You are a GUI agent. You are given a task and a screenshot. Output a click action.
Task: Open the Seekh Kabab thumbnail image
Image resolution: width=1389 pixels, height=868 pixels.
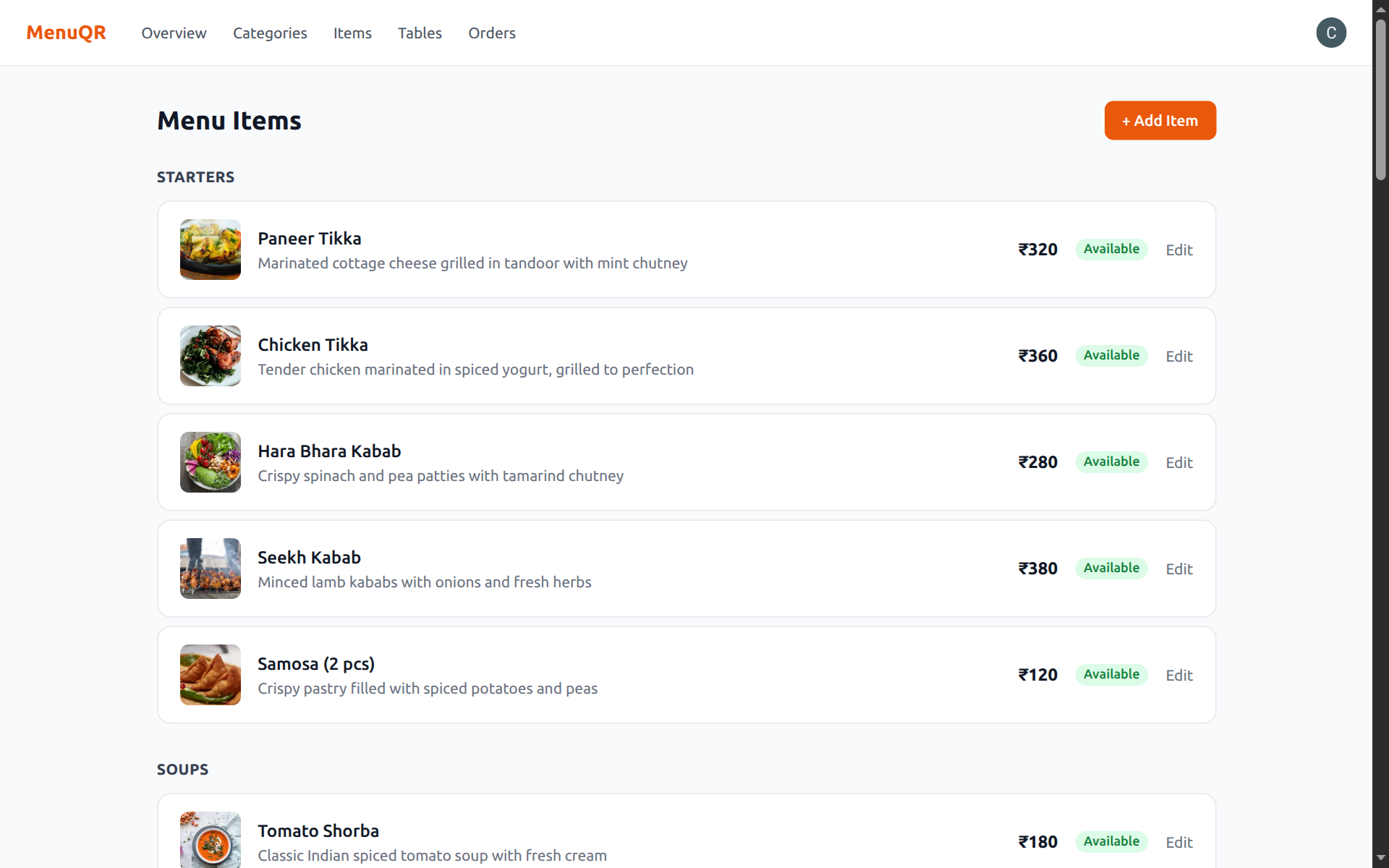[211, 569]
